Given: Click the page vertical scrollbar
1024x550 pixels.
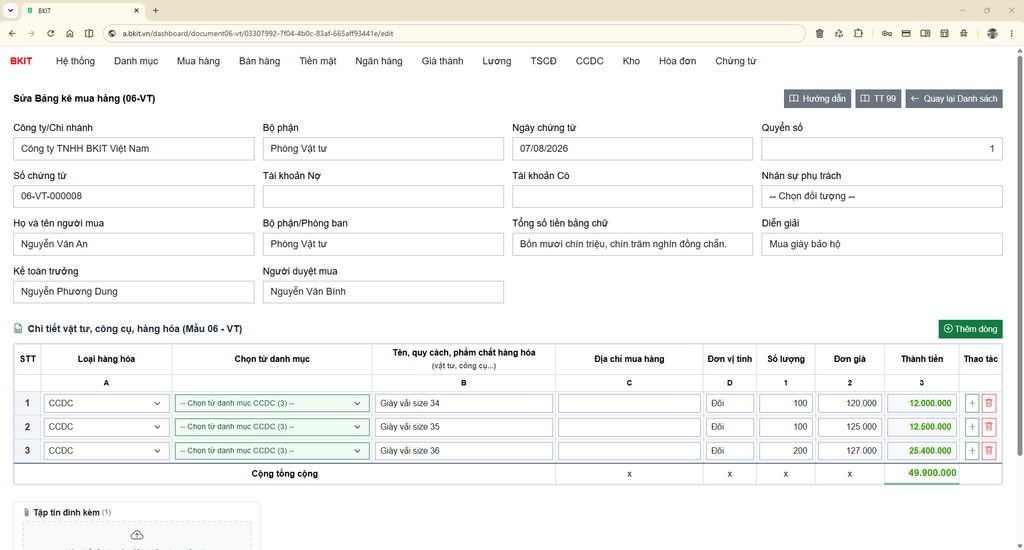Looking at the screenshot, I should [1019, 255].
